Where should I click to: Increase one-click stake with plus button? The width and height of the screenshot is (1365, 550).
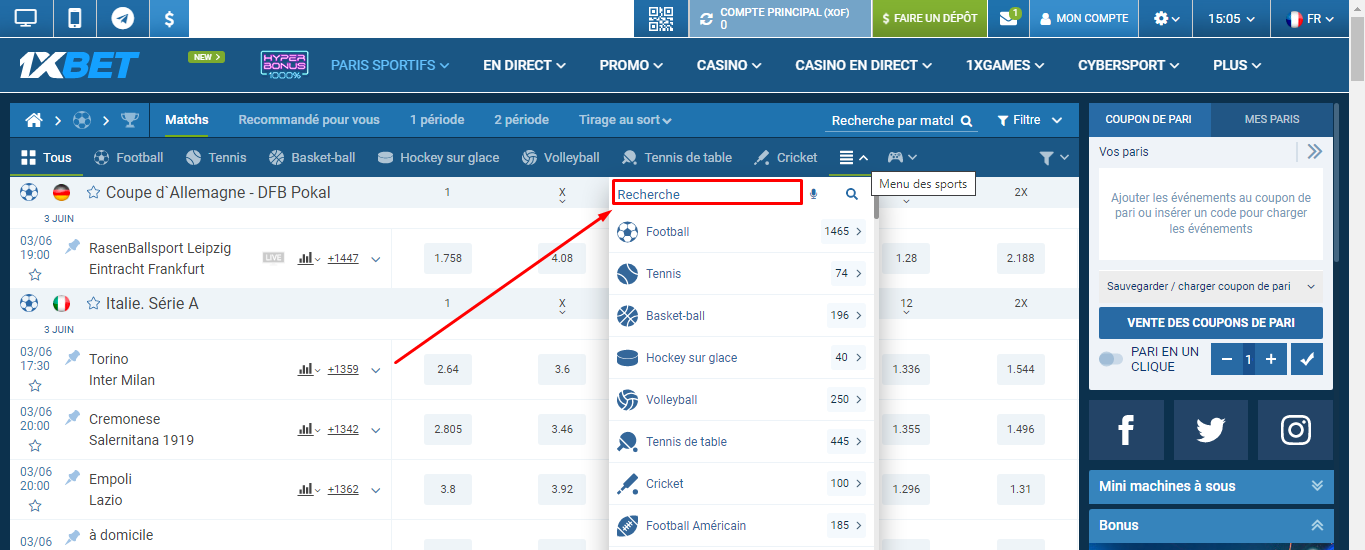[1270, 359]
